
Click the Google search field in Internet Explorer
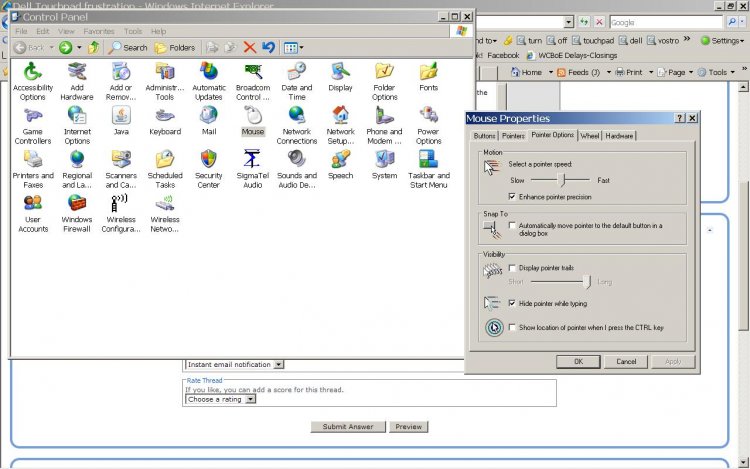666,22
